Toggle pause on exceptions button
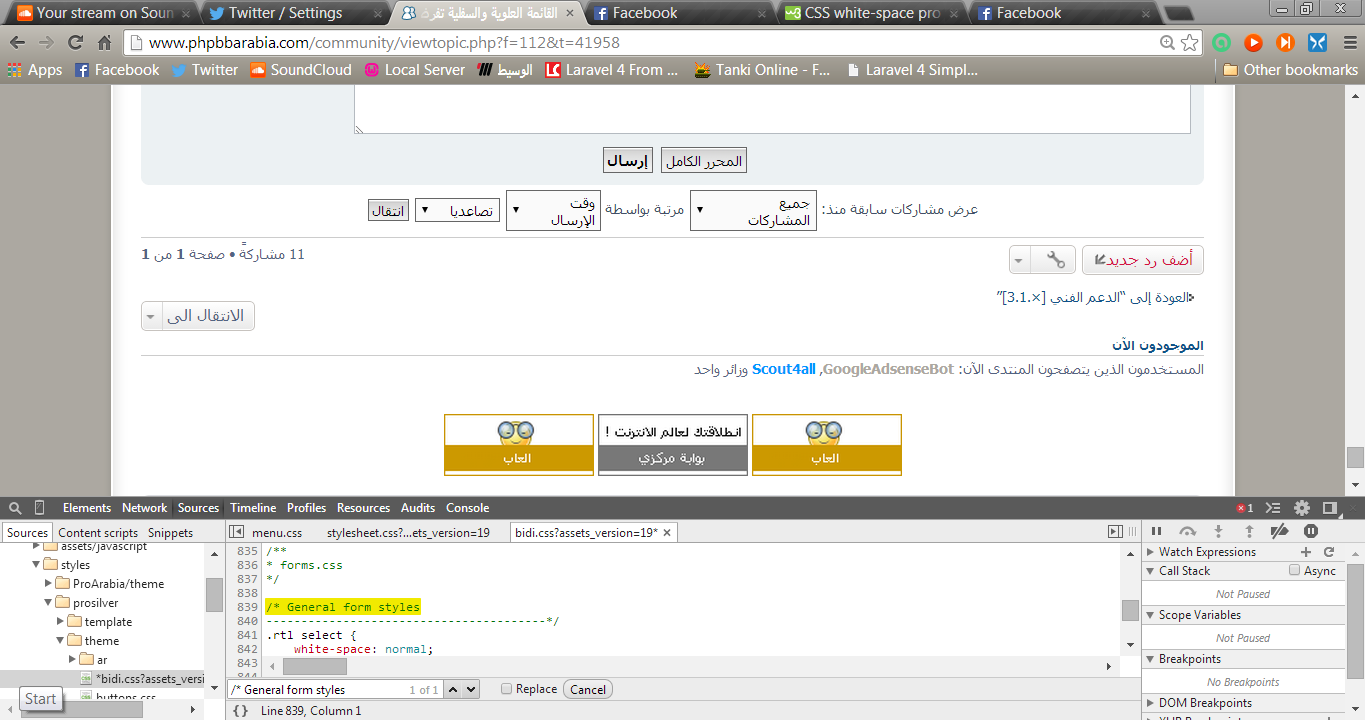Image resolution: width=1365 pixels, height=720 pixels. (x=1311, y=532)
